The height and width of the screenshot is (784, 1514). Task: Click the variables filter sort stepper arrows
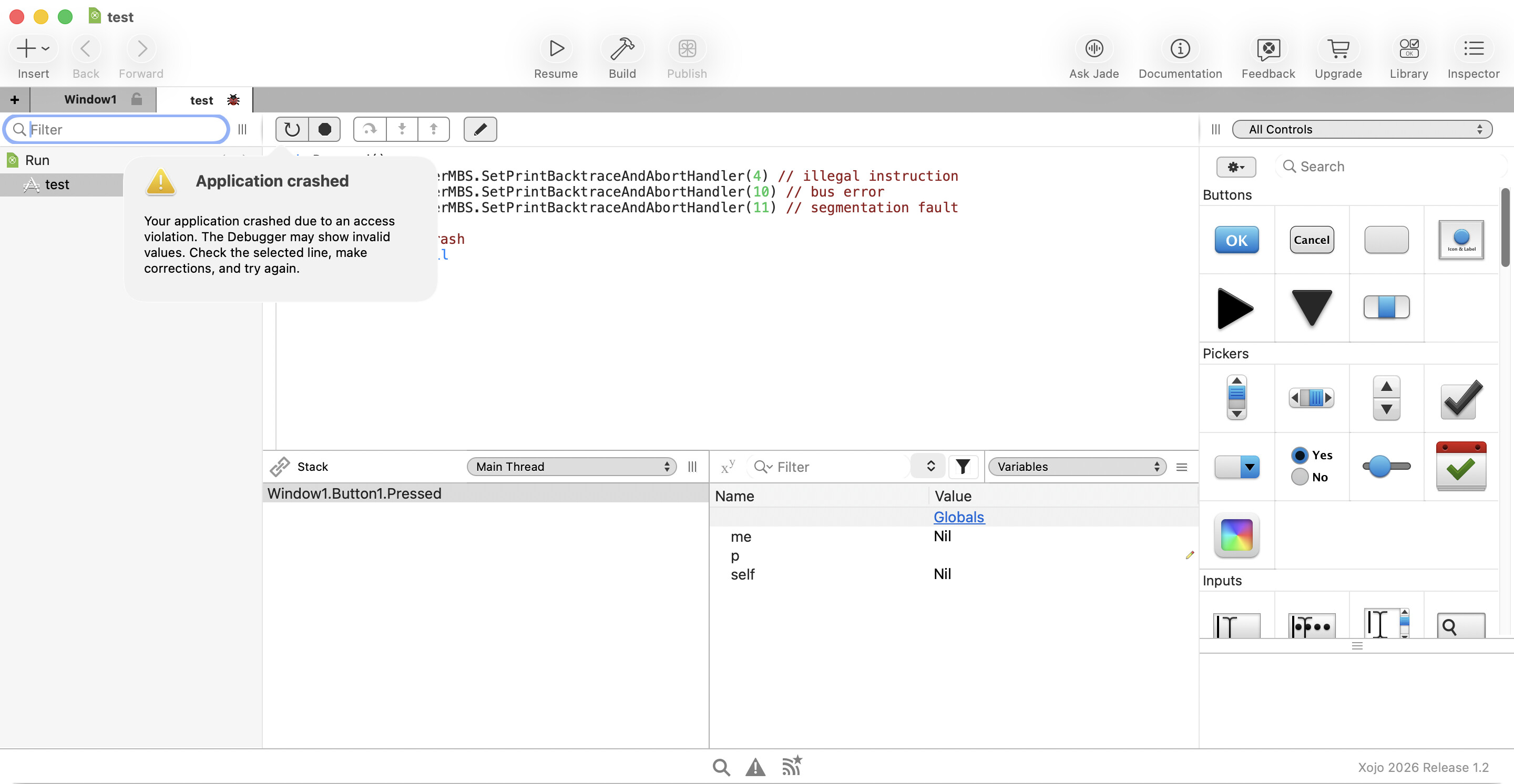[930, 466]
